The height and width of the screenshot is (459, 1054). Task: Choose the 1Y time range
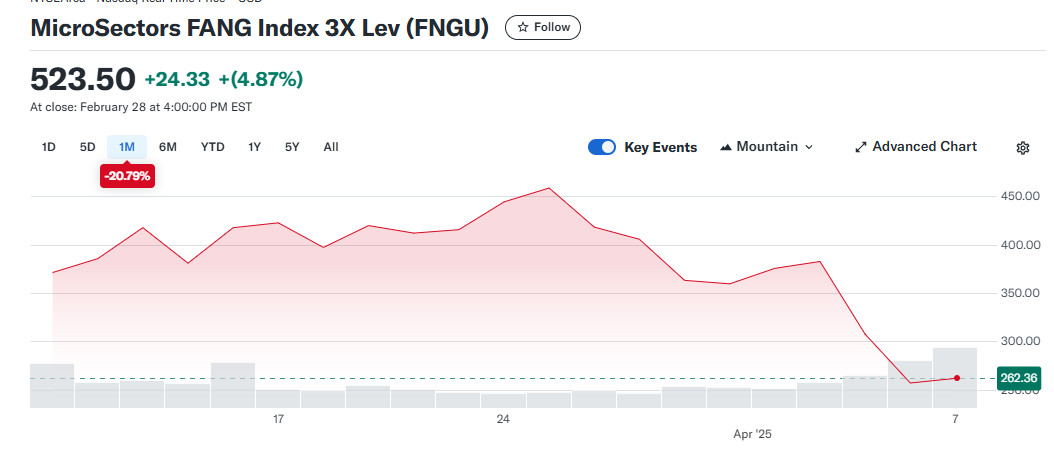click(254, 147)
